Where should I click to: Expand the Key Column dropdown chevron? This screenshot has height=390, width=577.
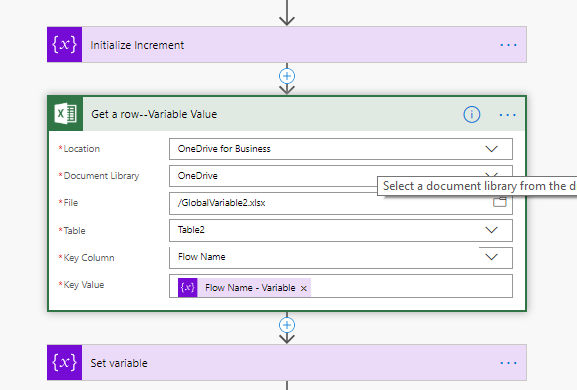point(491,257)
